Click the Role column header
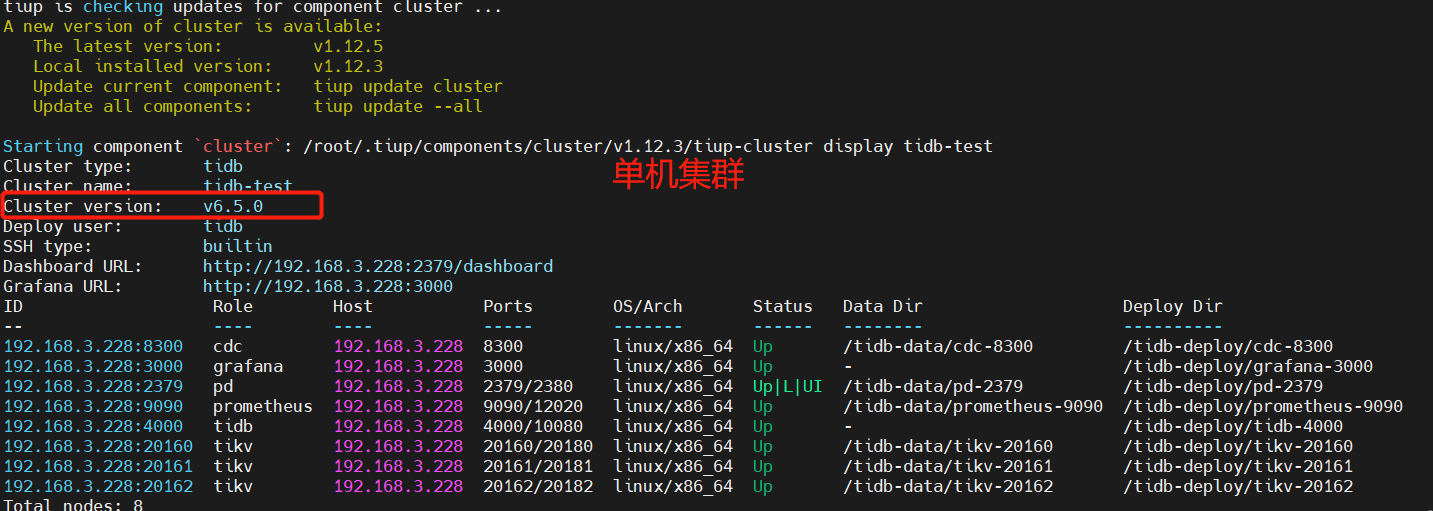The width and height of the screenshot is (1433, 511). 232,306
